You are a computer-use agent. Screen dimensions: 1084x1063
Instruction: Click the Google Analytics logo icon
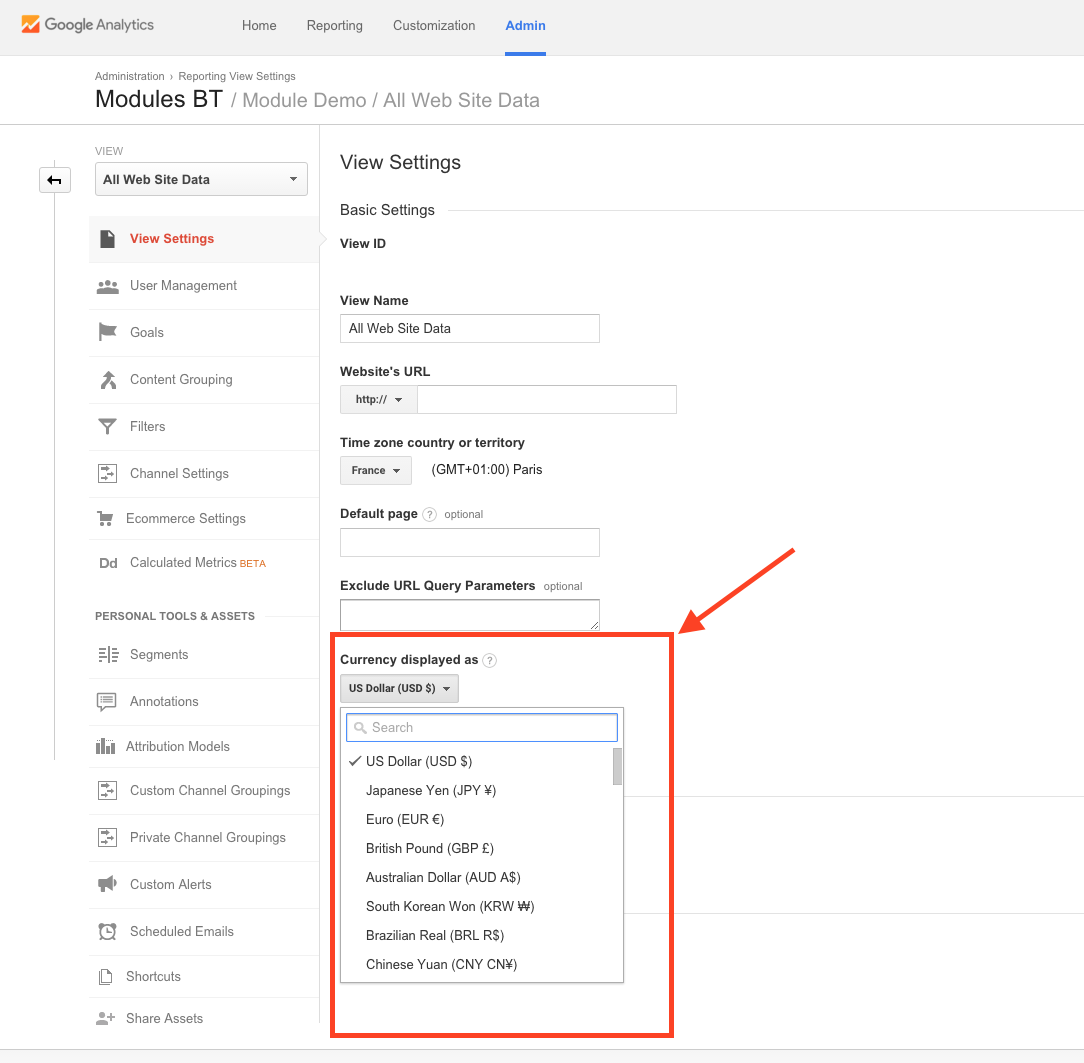click(30, 25)
